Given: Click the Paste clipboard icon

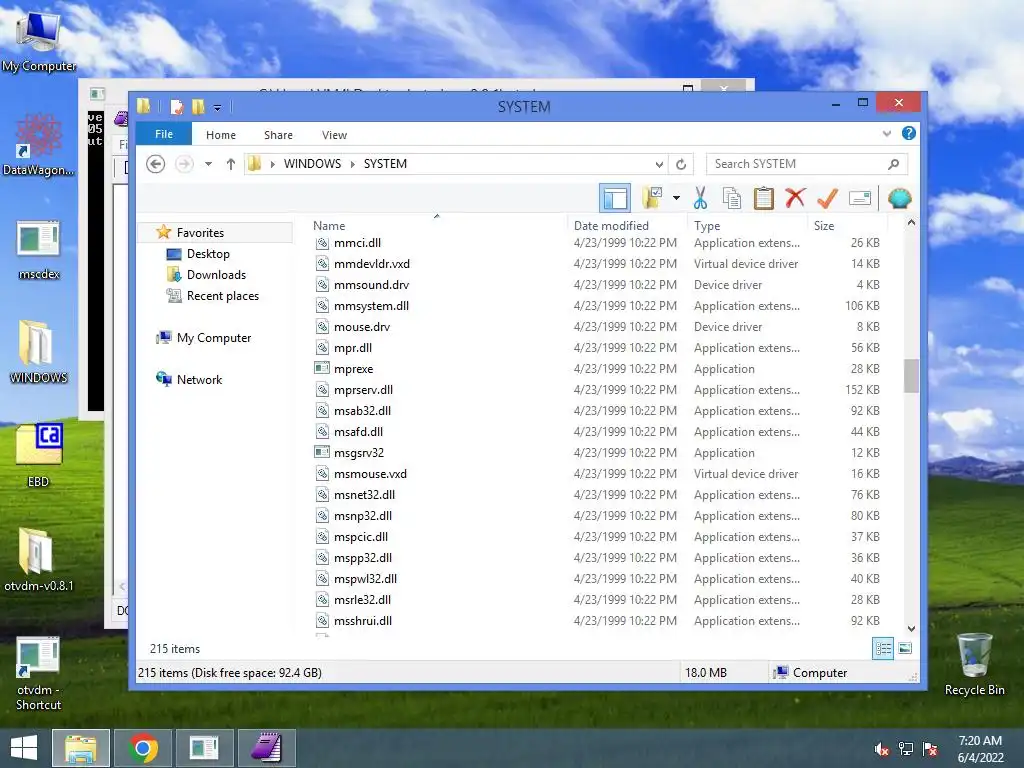Looking at the screenshot, I should [763, 198].
